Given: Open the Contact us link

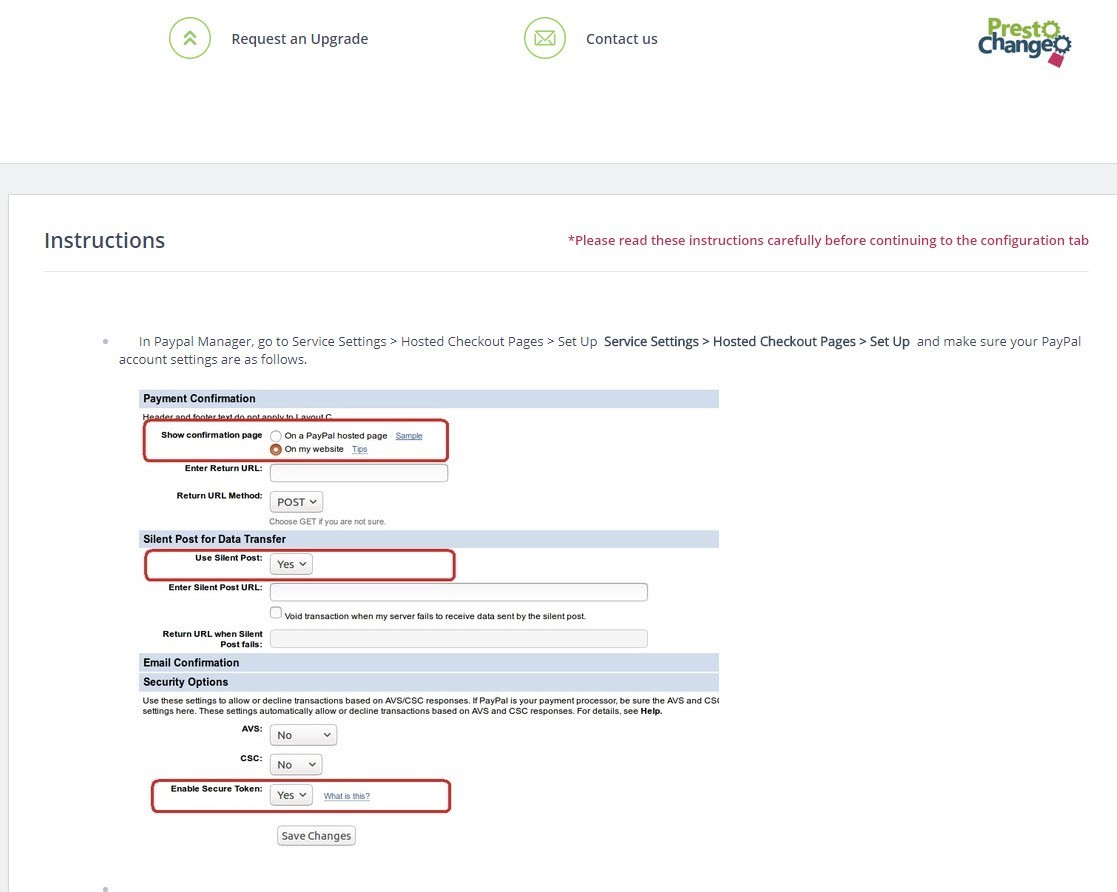Looking at the screenshot, I should pos(621,39).
